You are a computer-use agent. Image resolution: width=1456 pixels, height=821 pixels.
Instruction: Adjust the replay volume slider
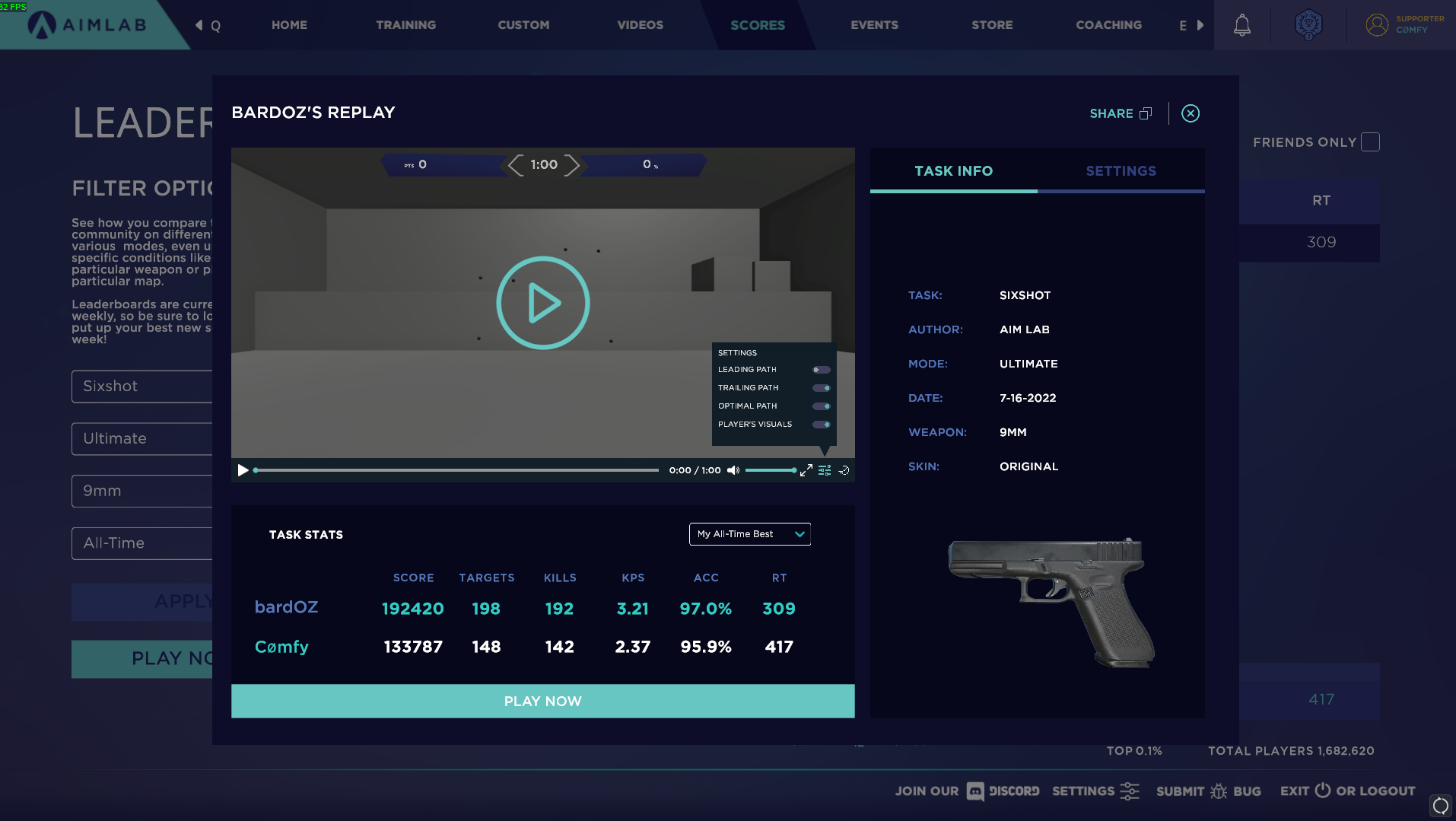[771, 470]
